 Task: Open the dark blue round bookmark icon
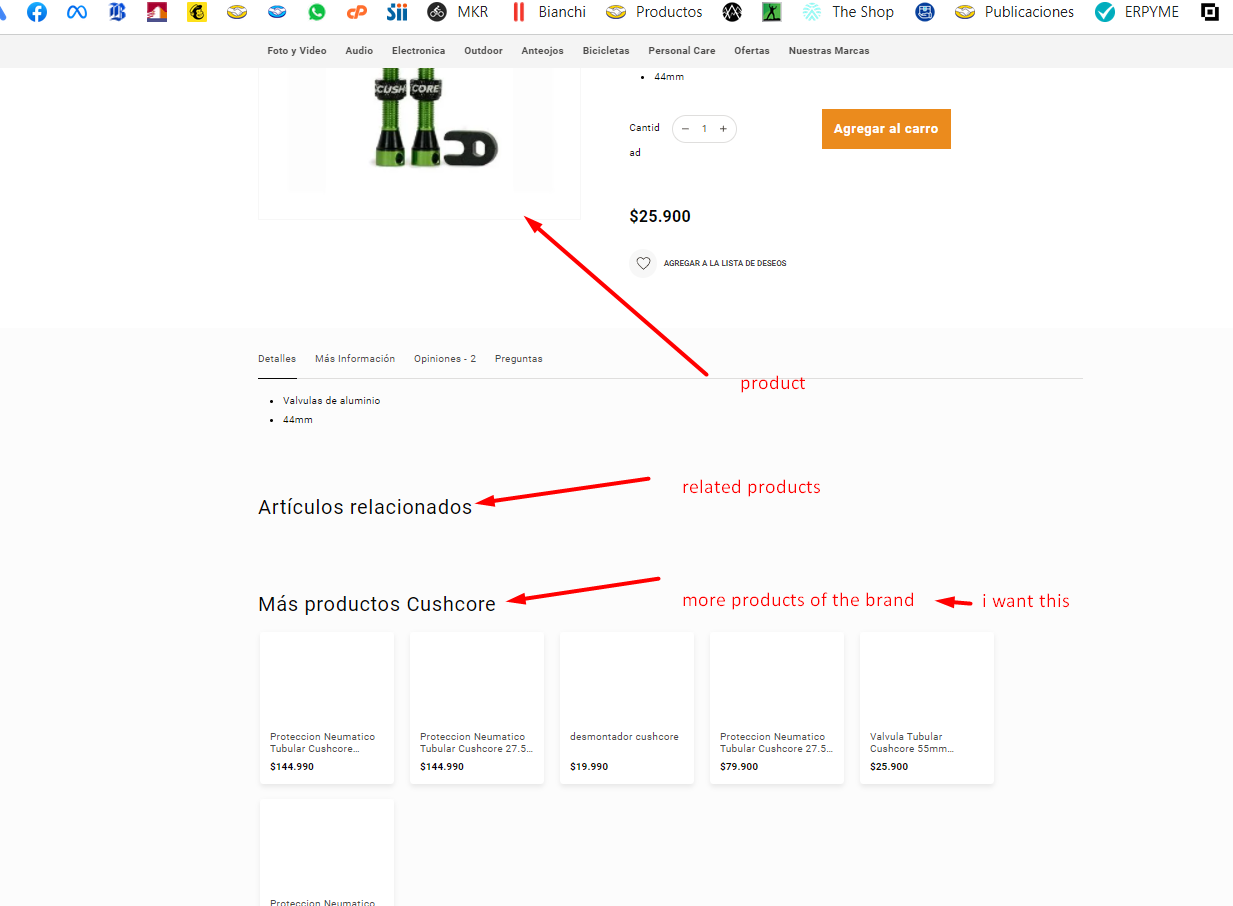(x=925, y=12)
